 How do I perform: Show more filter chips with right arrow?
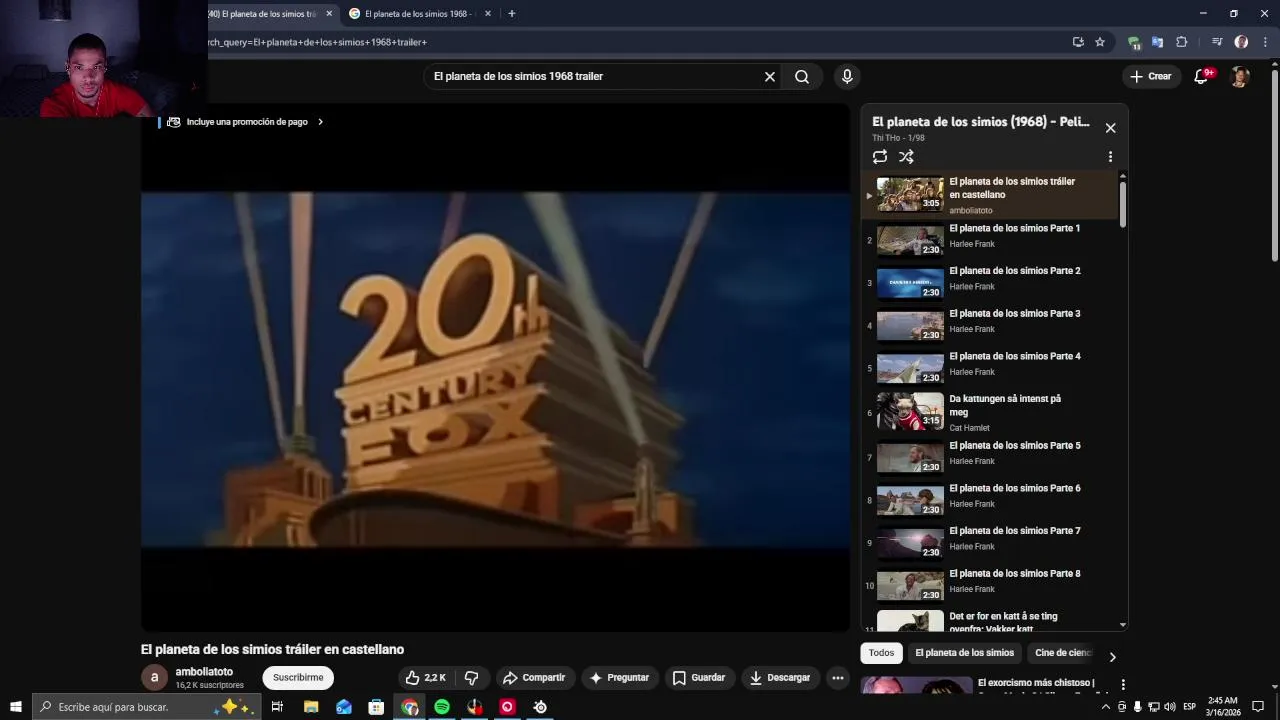pyautogui.click(x=1112, y=657)
